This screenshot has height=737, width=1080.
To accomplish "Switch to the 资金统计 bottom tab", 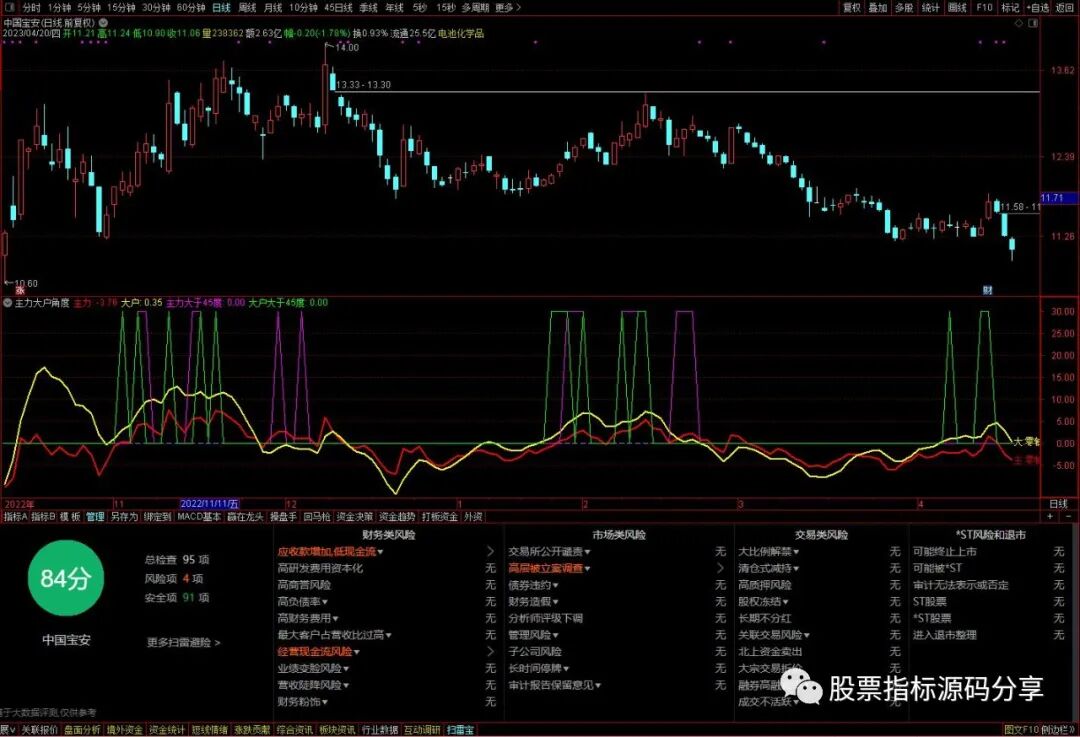I will [167, 730].
